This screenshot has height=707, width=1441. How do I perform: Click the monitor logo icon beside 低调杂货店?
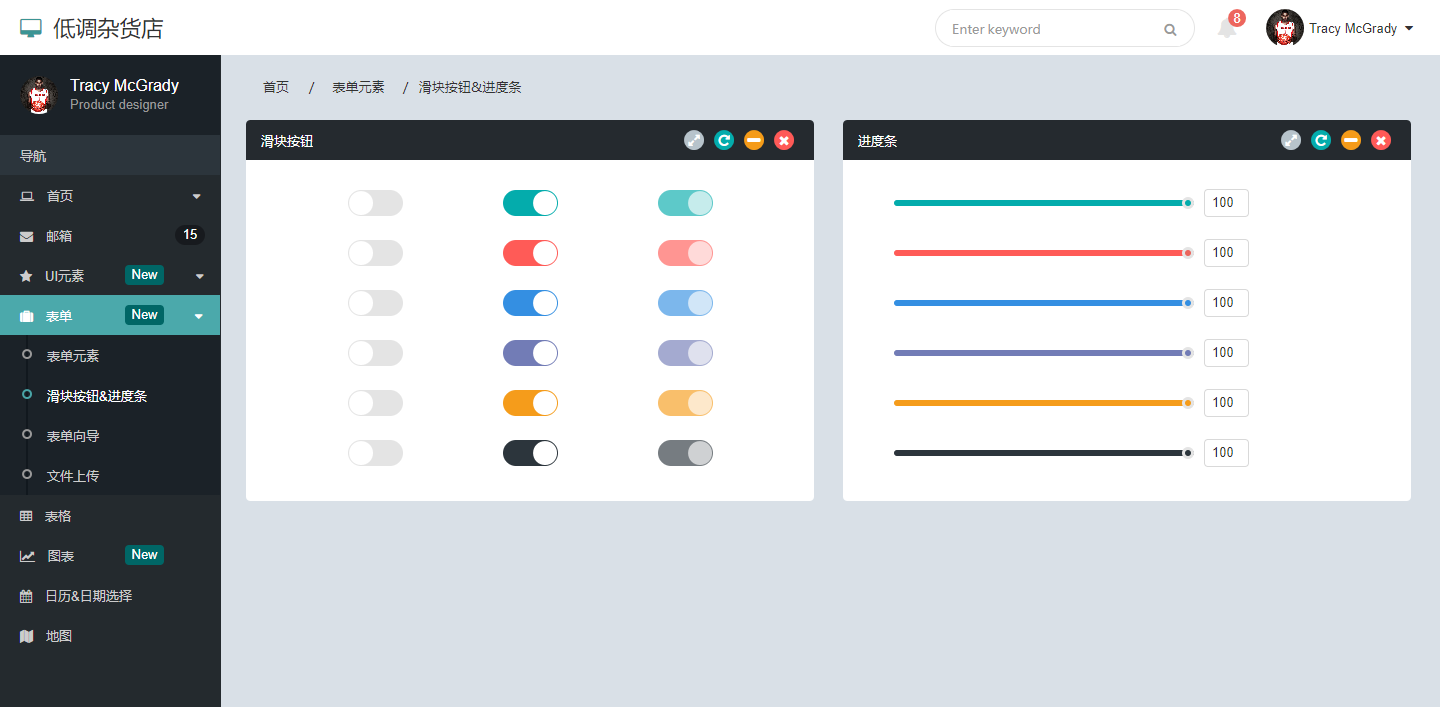[31, 29]
